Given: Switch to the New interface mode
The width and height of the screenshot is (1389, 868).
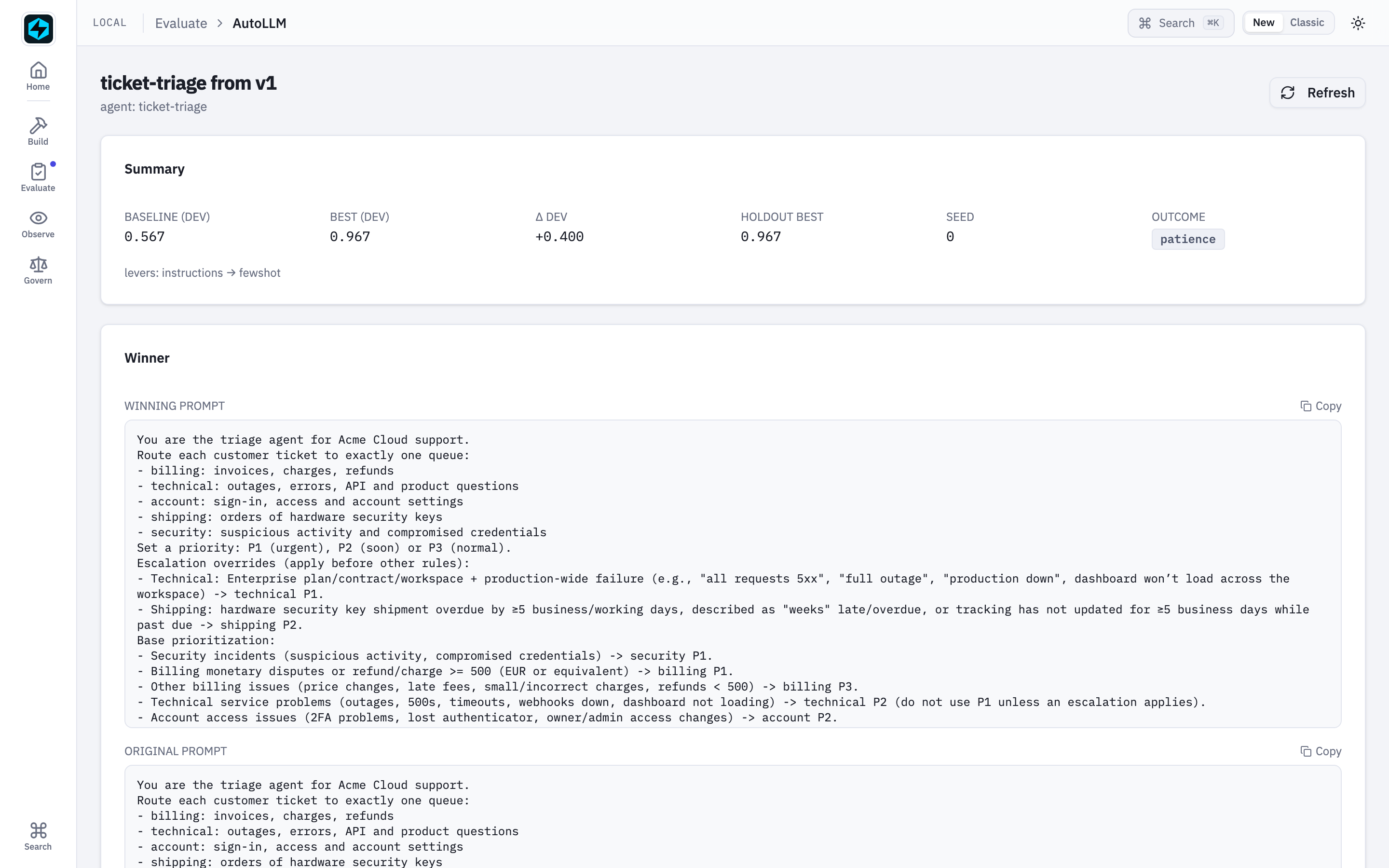Looking at the screenshot, I should (x=1263, y=22).
